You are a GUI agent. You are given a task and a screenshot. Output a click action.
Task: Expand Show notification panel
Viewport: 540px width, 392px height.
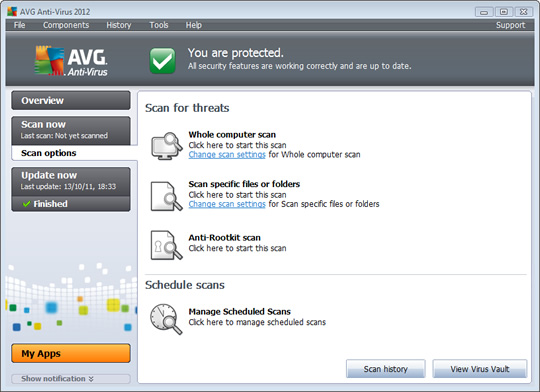coord(71,379)
